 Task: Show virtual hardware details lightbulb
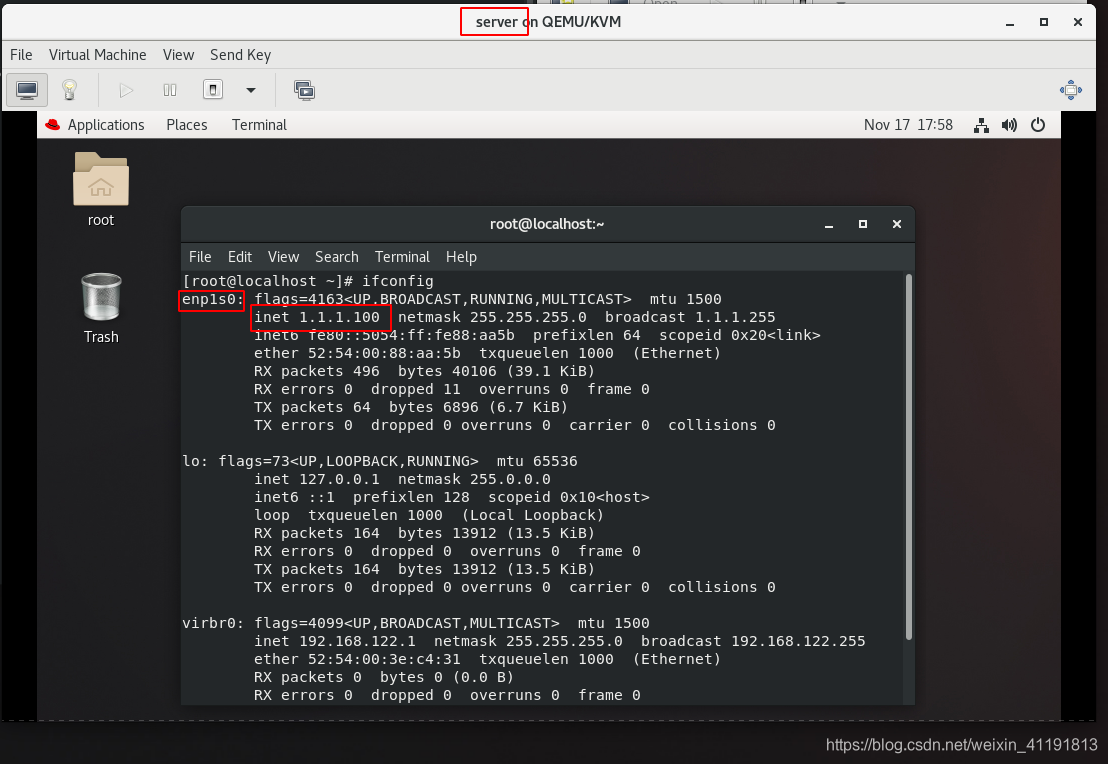[69, 90]
